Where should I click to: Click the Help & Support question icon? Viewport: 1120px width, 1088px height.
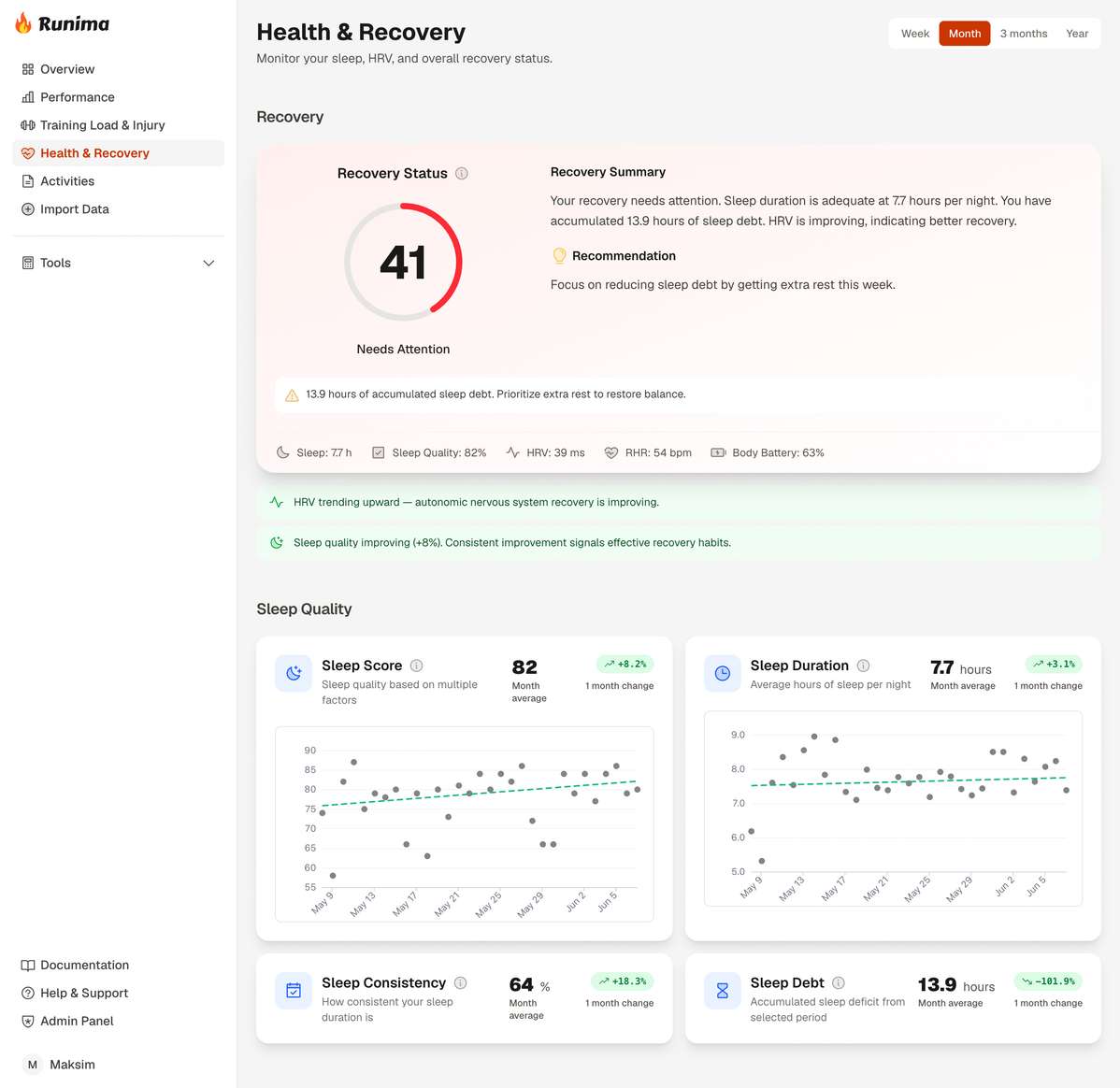(28, 993)
